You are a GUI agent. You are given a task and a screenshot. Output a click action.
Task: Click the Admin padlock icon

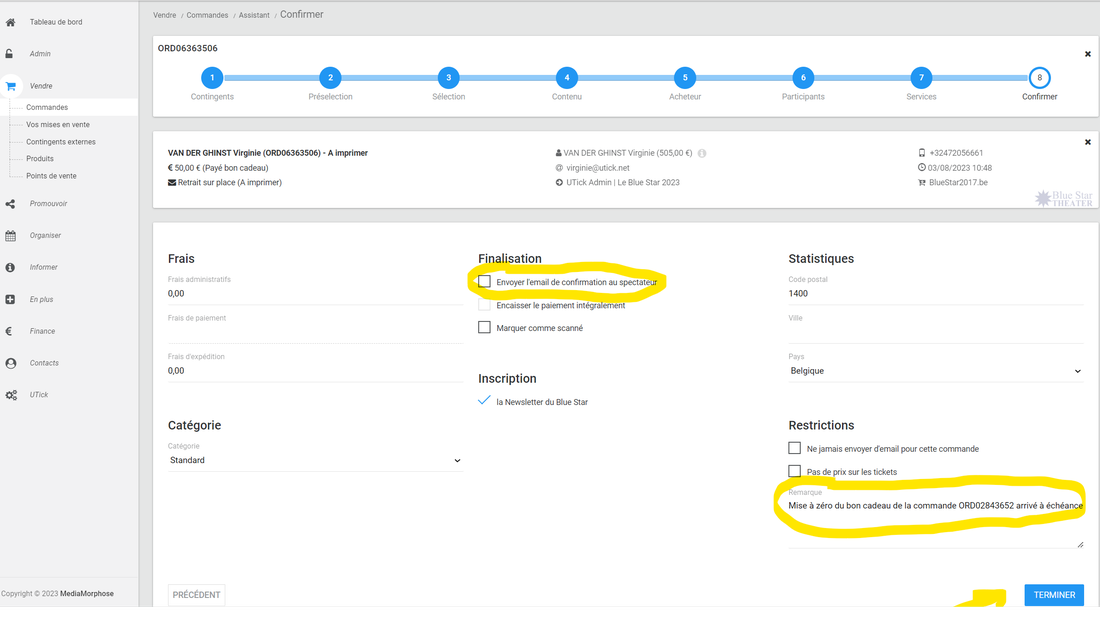(10, 54)
